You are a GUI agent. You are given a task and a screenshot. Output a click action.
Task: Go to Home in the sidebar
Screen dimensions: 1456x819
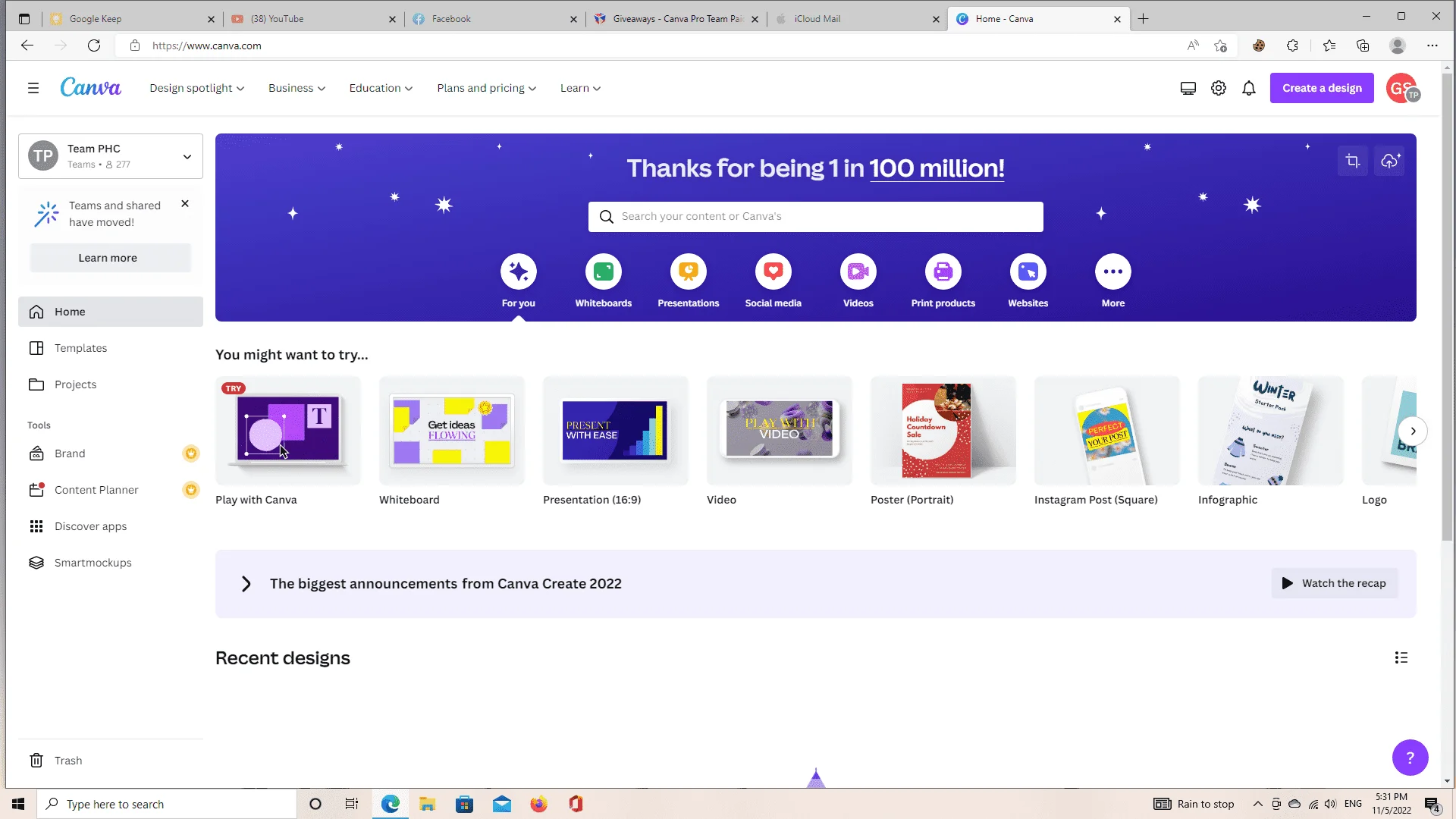(111, 312)
